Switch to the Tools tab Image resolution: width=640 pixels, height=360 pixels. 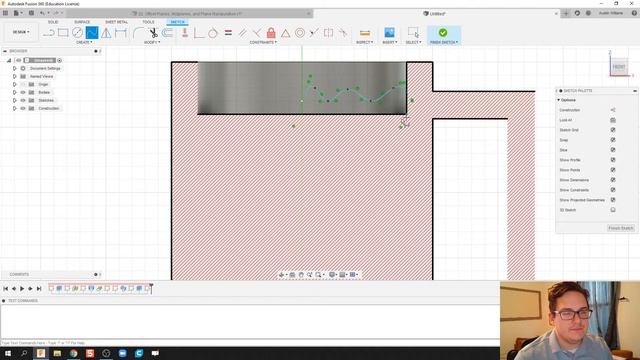coord(148,22)
